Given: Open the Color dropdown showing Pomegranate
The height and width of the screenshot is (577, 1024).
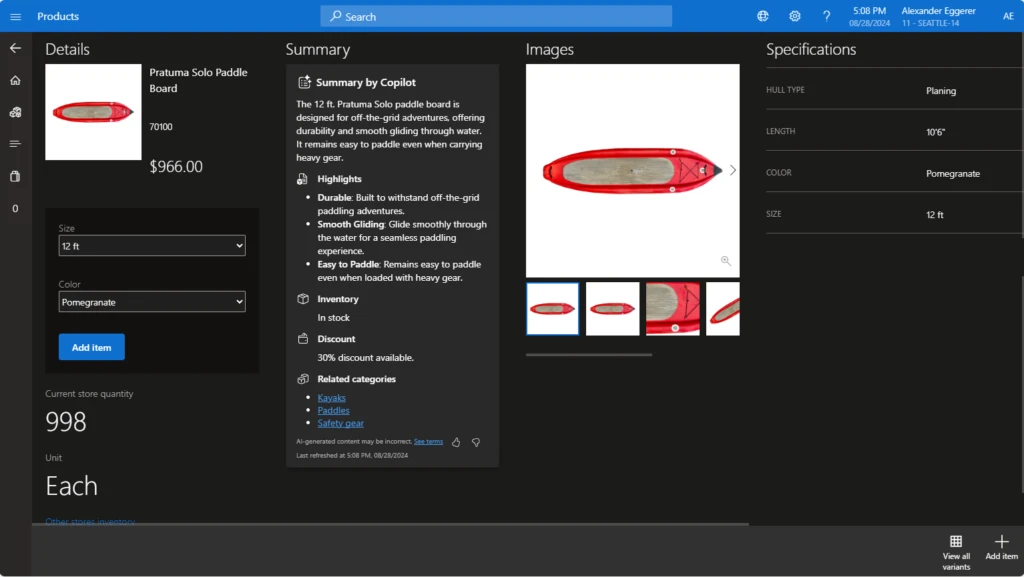Looking at the screenshot, I should [151, 301].
